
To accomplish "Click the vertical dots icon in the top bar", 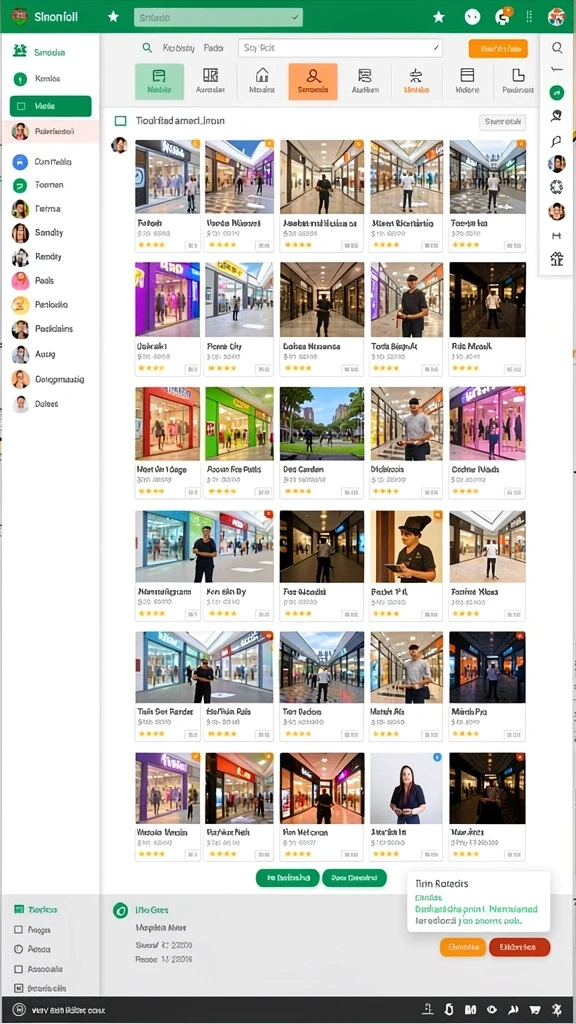I will pyautogui.click(x=529, y=16).
